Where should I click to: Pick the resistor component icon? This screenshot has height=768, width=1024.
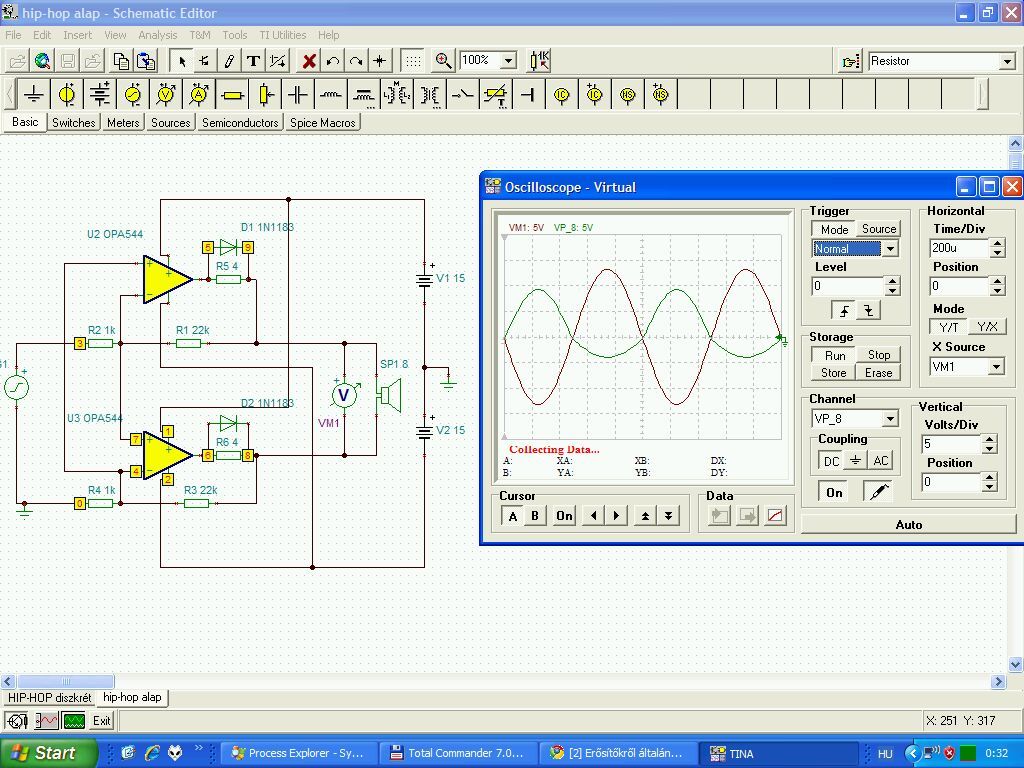232,95
